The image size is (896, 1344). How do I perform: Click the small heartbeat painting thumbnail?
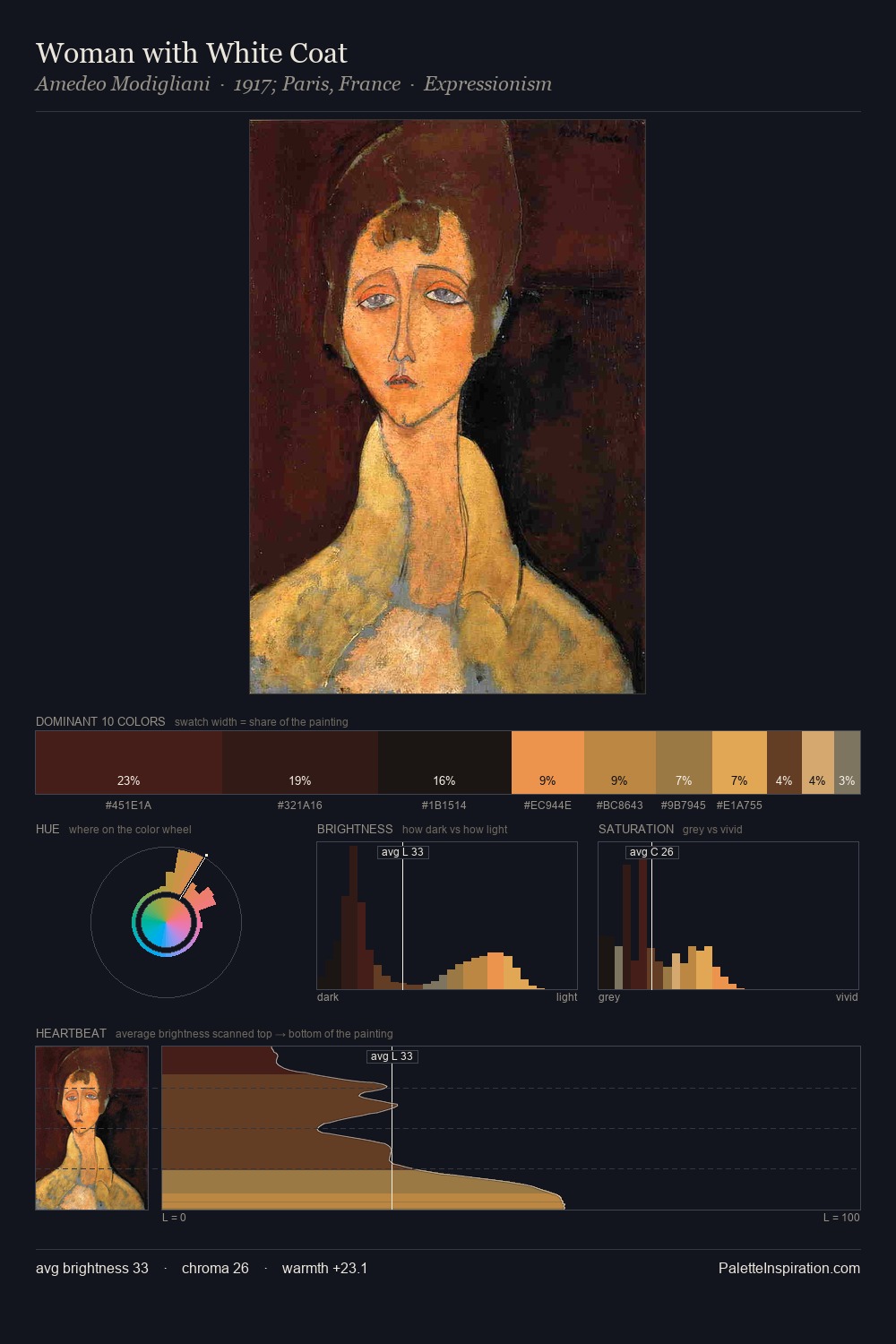(91, 1128)
